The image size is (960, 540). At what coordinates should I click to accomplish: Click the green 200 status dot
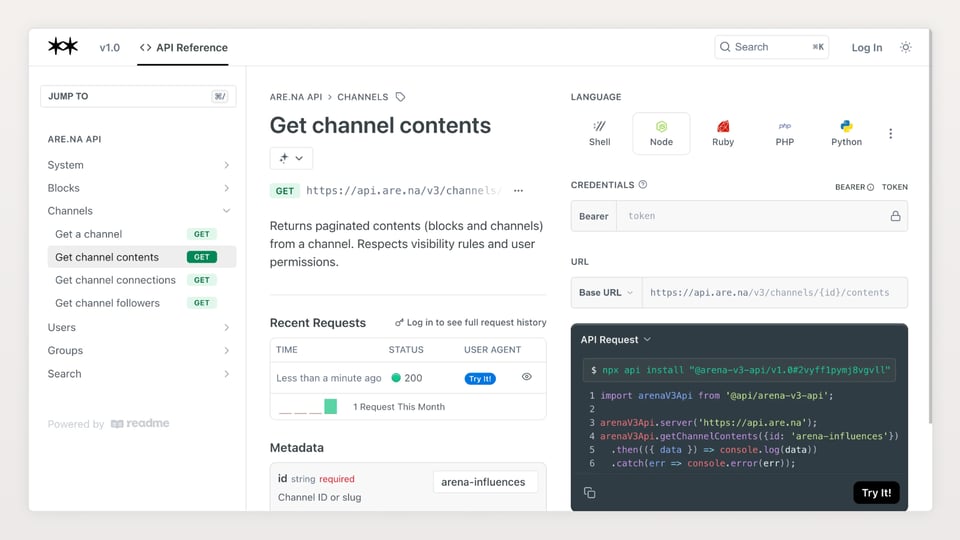point(396,378)
